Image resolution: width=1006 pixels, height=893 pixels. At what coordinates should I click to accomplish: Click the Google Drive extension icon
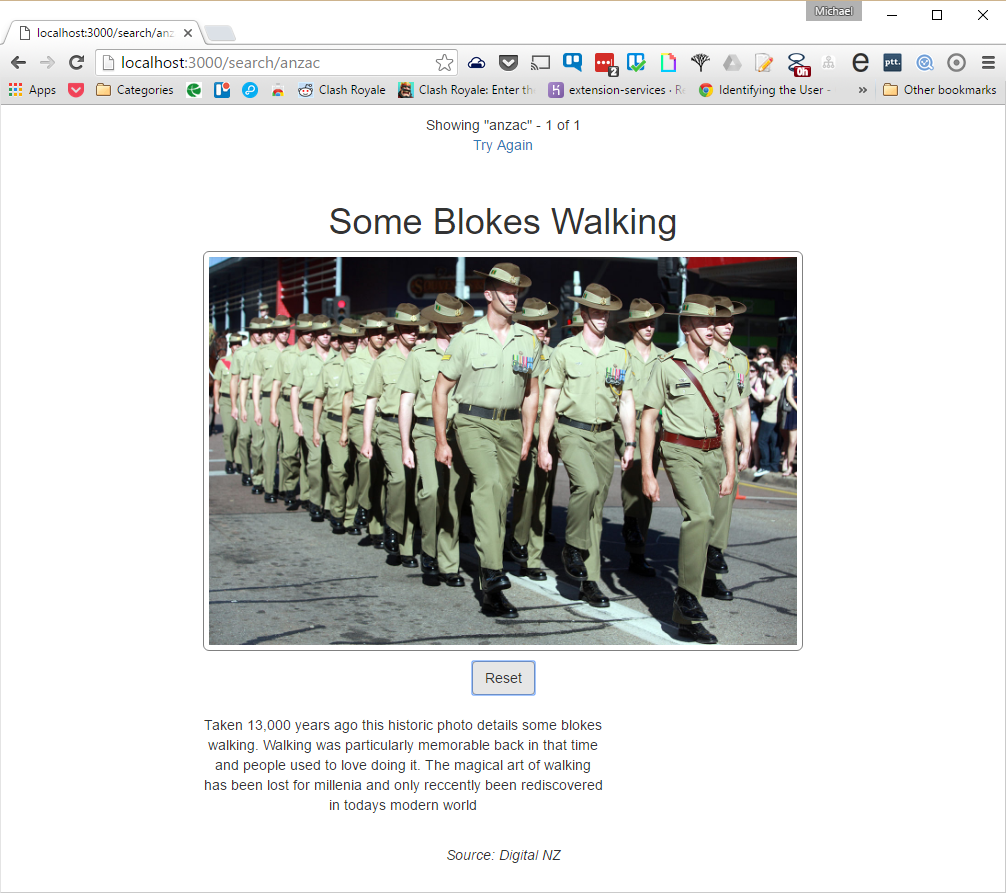732,62
